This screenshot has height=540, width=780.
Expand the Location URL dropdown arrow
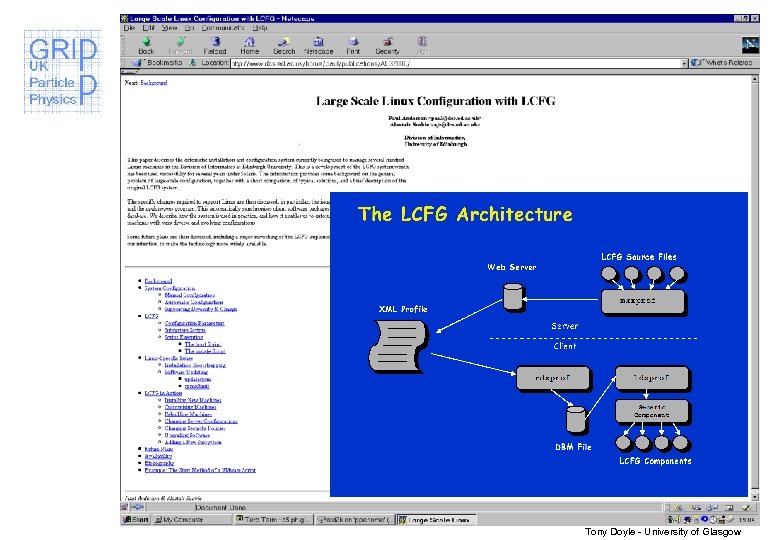(x=684, y=63)
